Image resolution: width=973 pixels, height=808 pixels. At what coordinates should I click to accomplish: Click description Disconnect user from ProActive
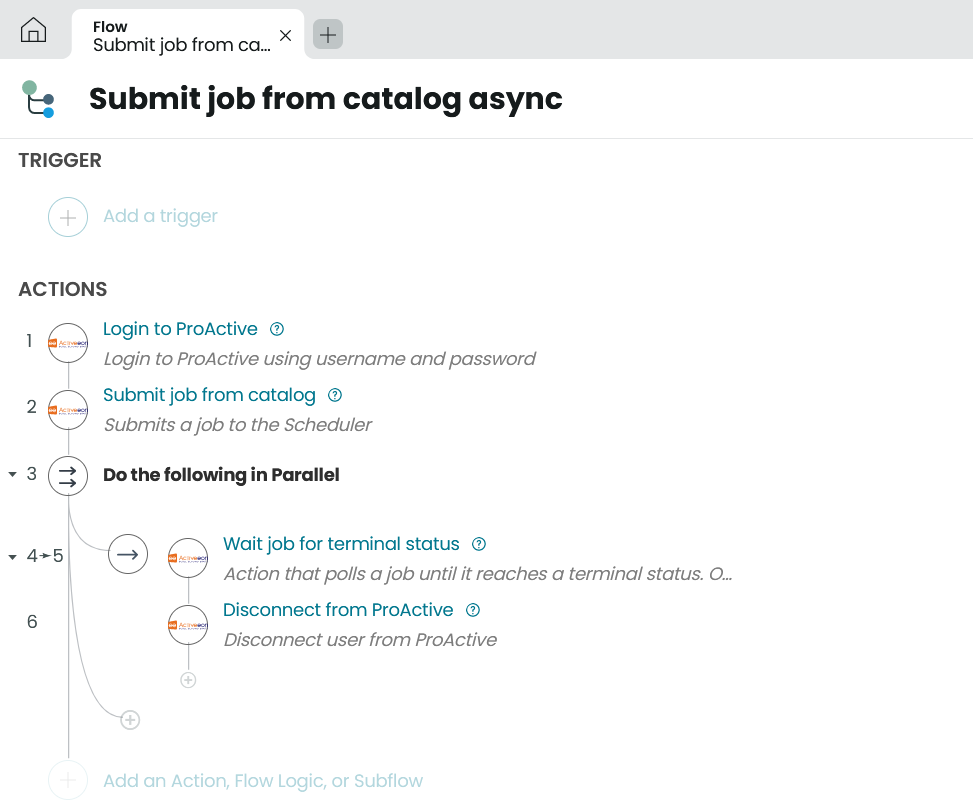click(360, 640)
